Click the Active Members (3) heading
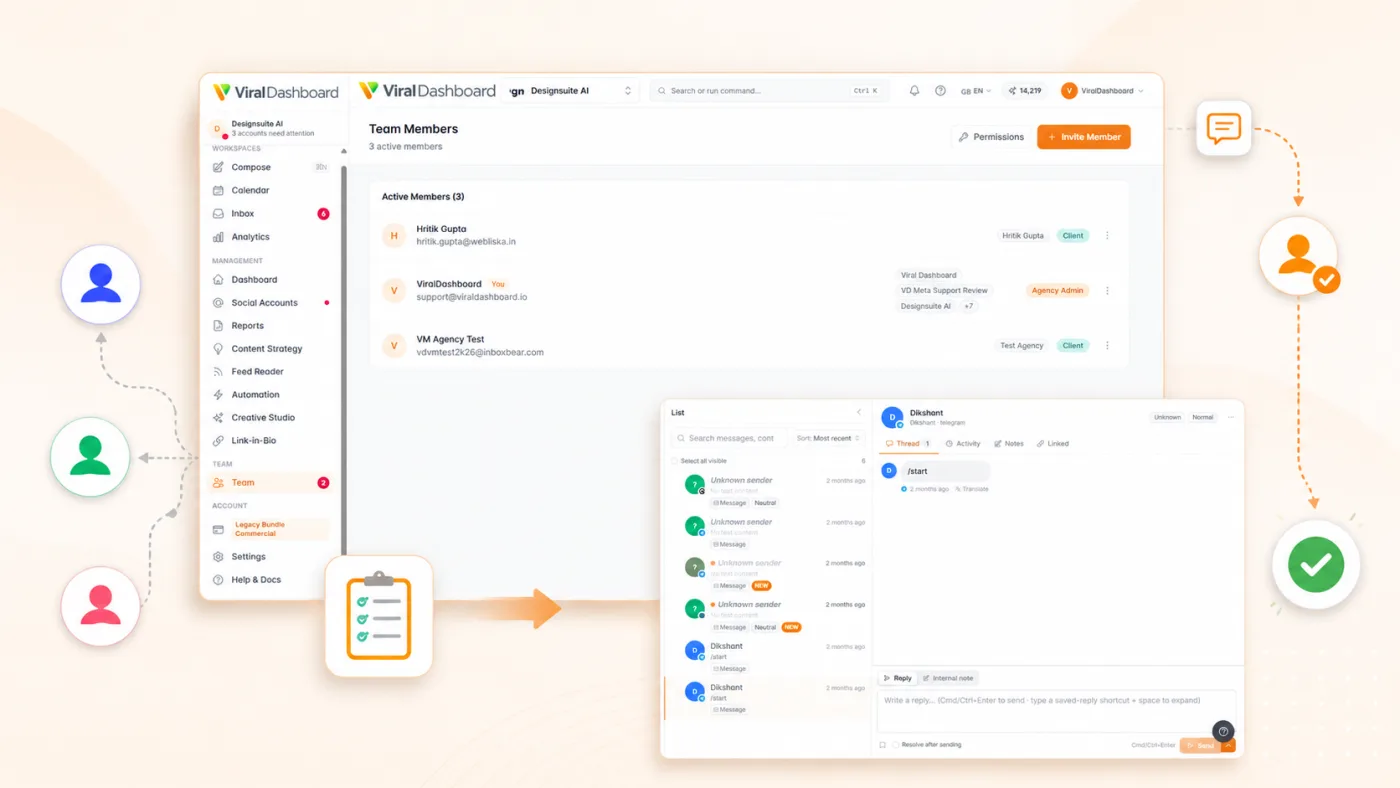The width and height of the screenshot is (1400, 788). point(423,197)
